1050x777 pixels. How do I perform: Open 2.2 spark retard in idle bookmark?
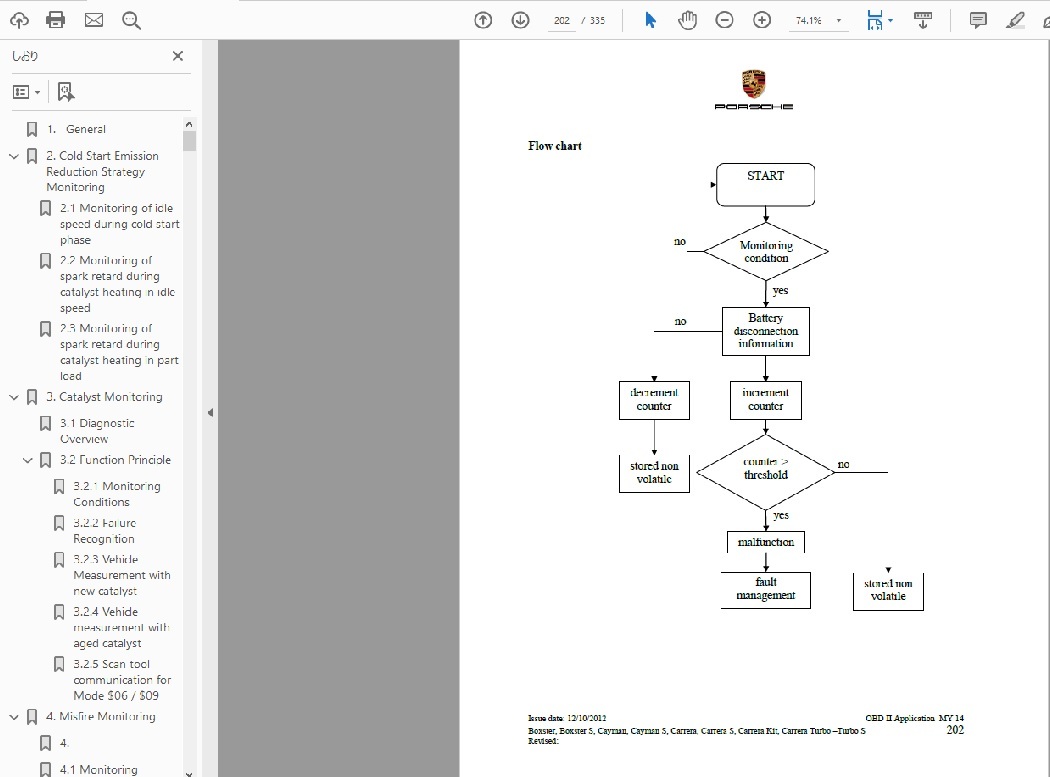(117, 284)
